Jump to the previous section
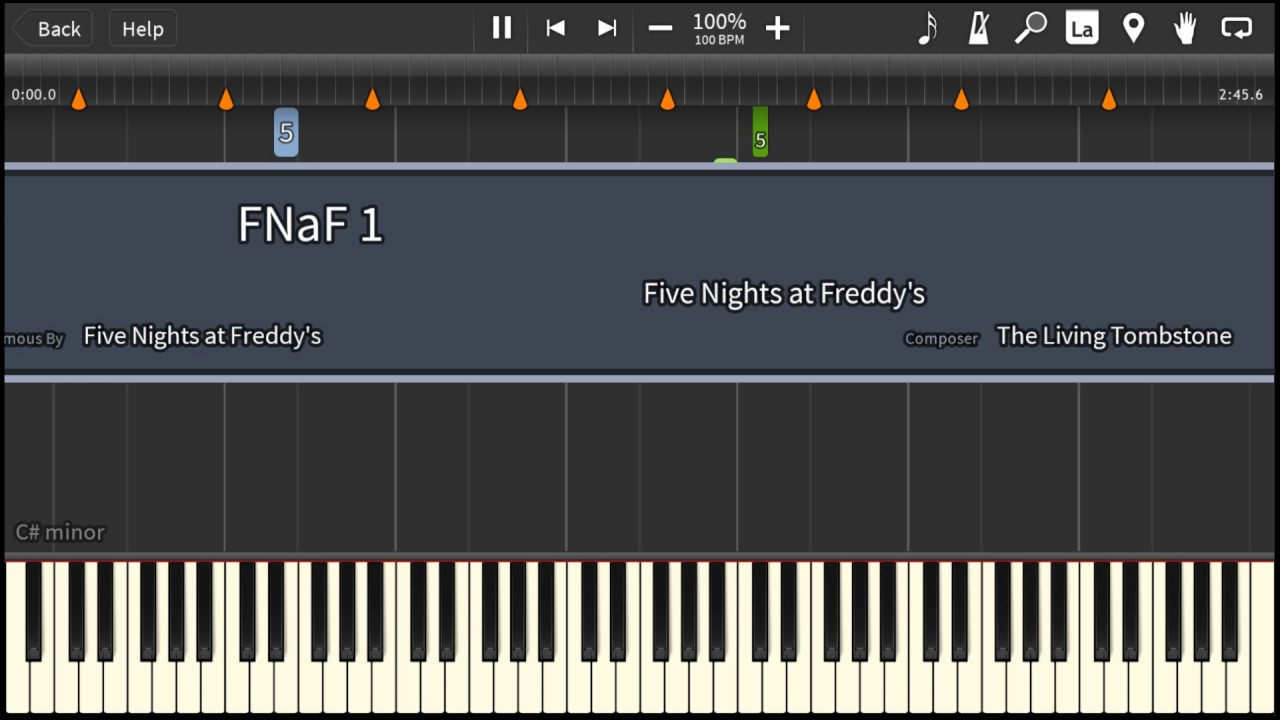Viewport: 1280px width, 720px height. [x=555, y=28]
